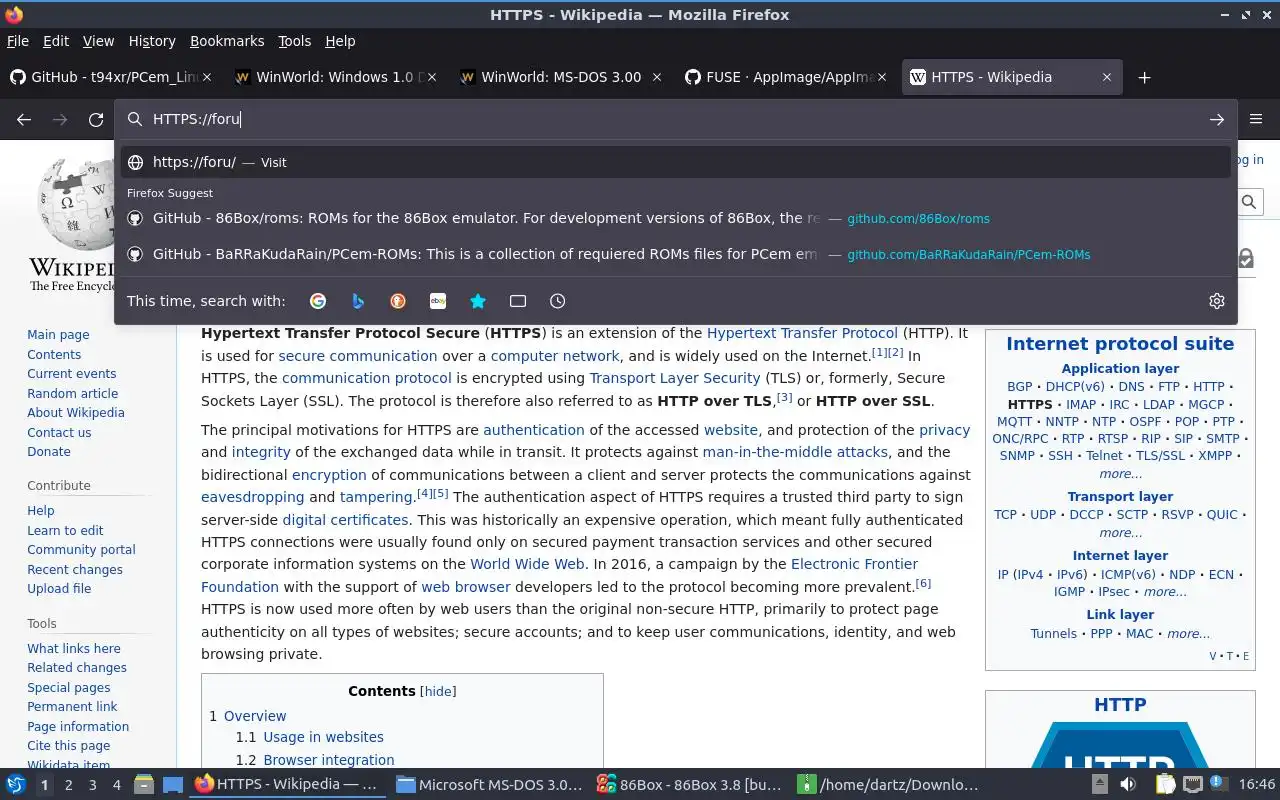Switch to virtual desktop 3
1280x800 pixels.
tap(93, 785)
